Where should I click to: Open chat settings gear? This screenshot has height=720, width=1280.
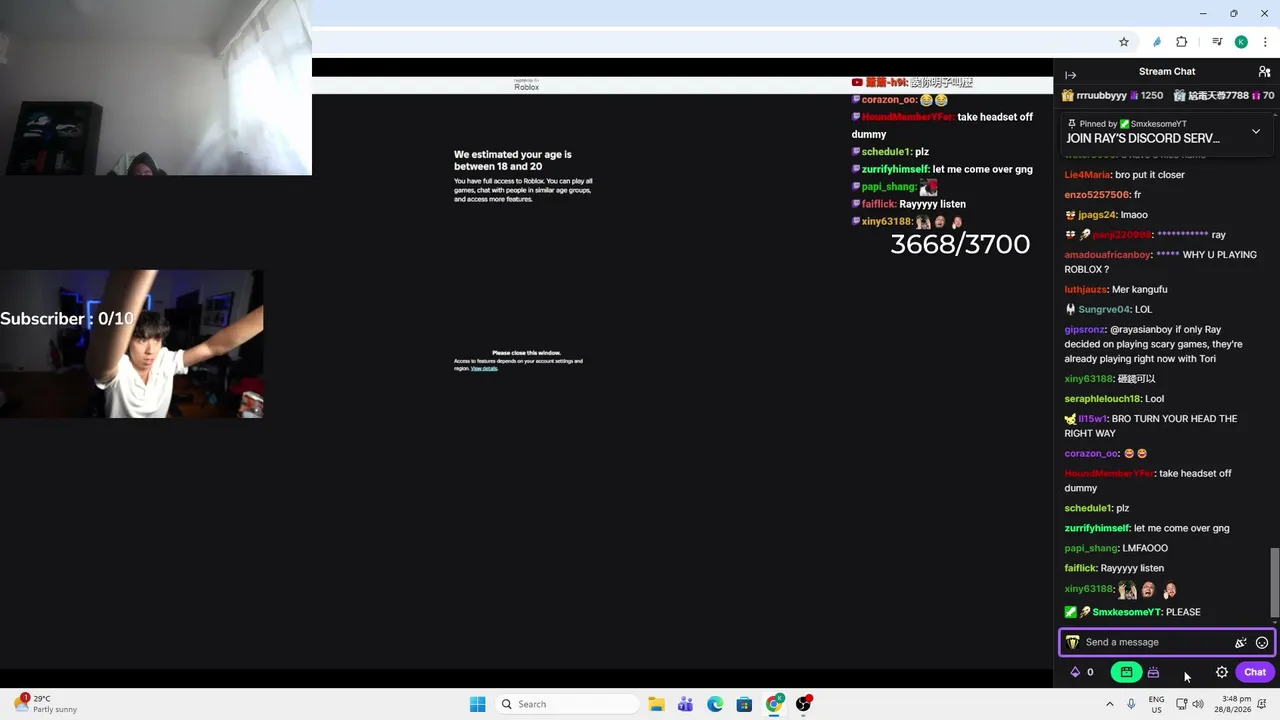tap(1222, 672)
